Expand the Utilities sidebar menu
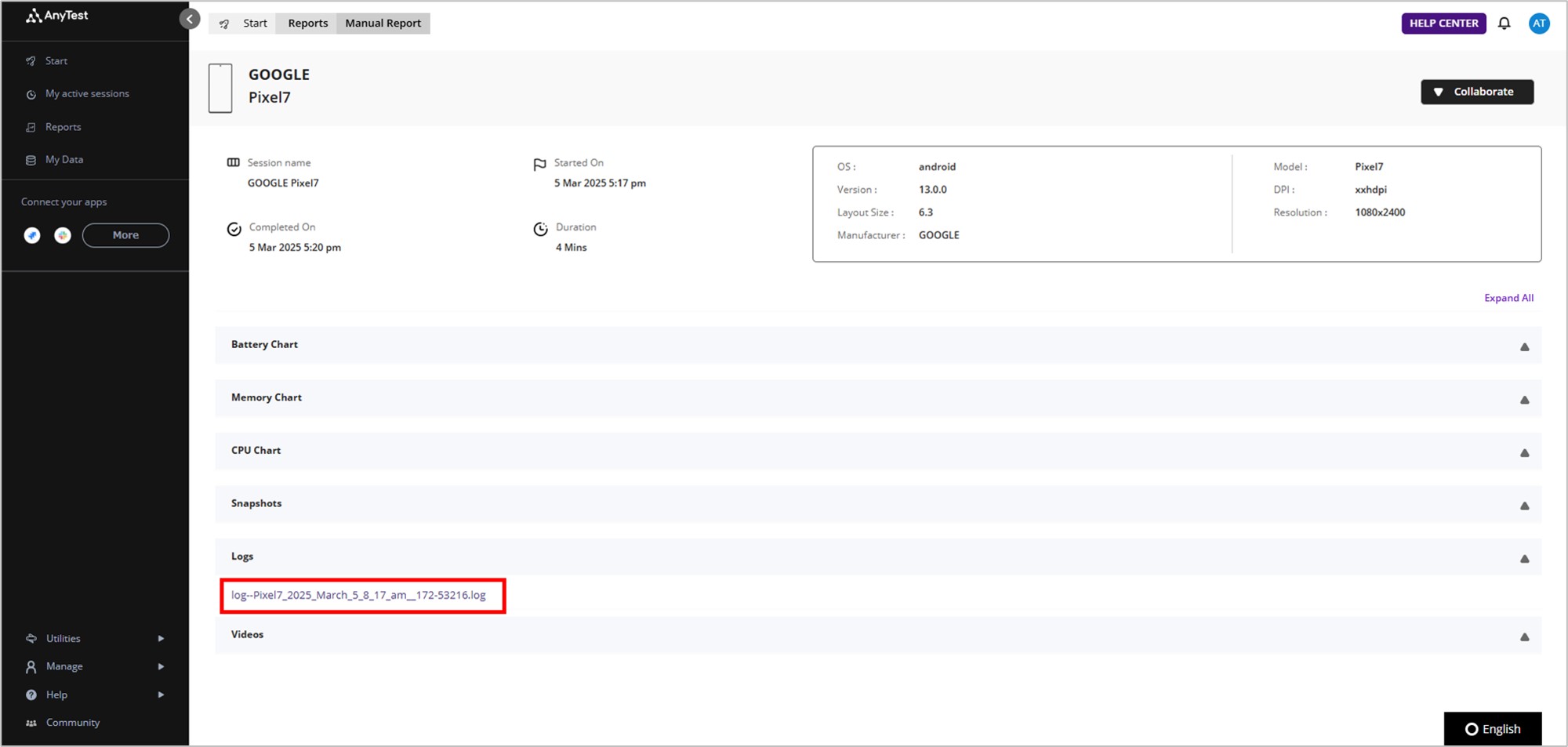The width and height of the screenshot is (1568, 747). click(x=94, y=638)
